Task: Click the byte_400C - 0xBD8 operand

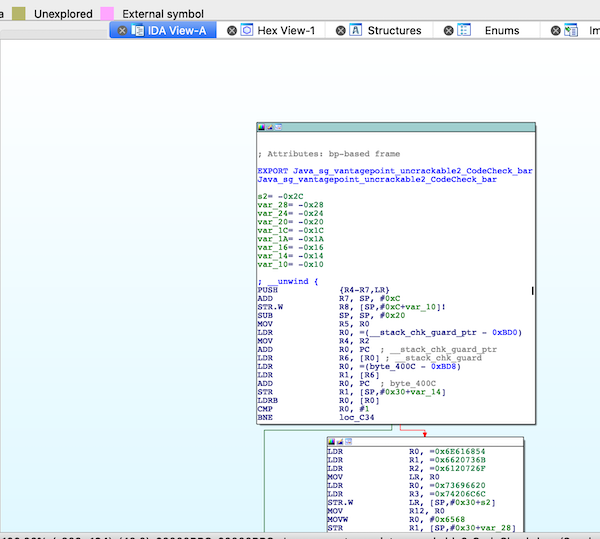Action: coord(411,366)
